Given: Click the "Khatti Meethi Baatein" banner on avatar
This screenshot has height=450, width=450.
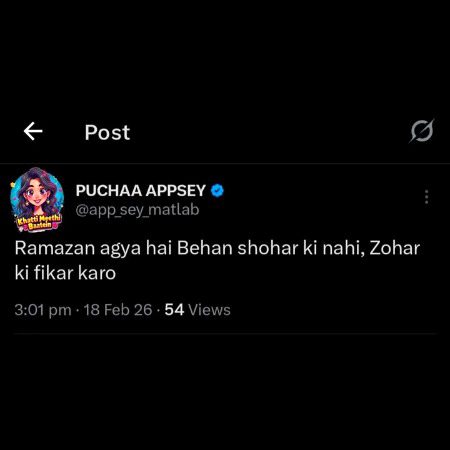Looking at the screenshot, I should click(x=39, y=222).
